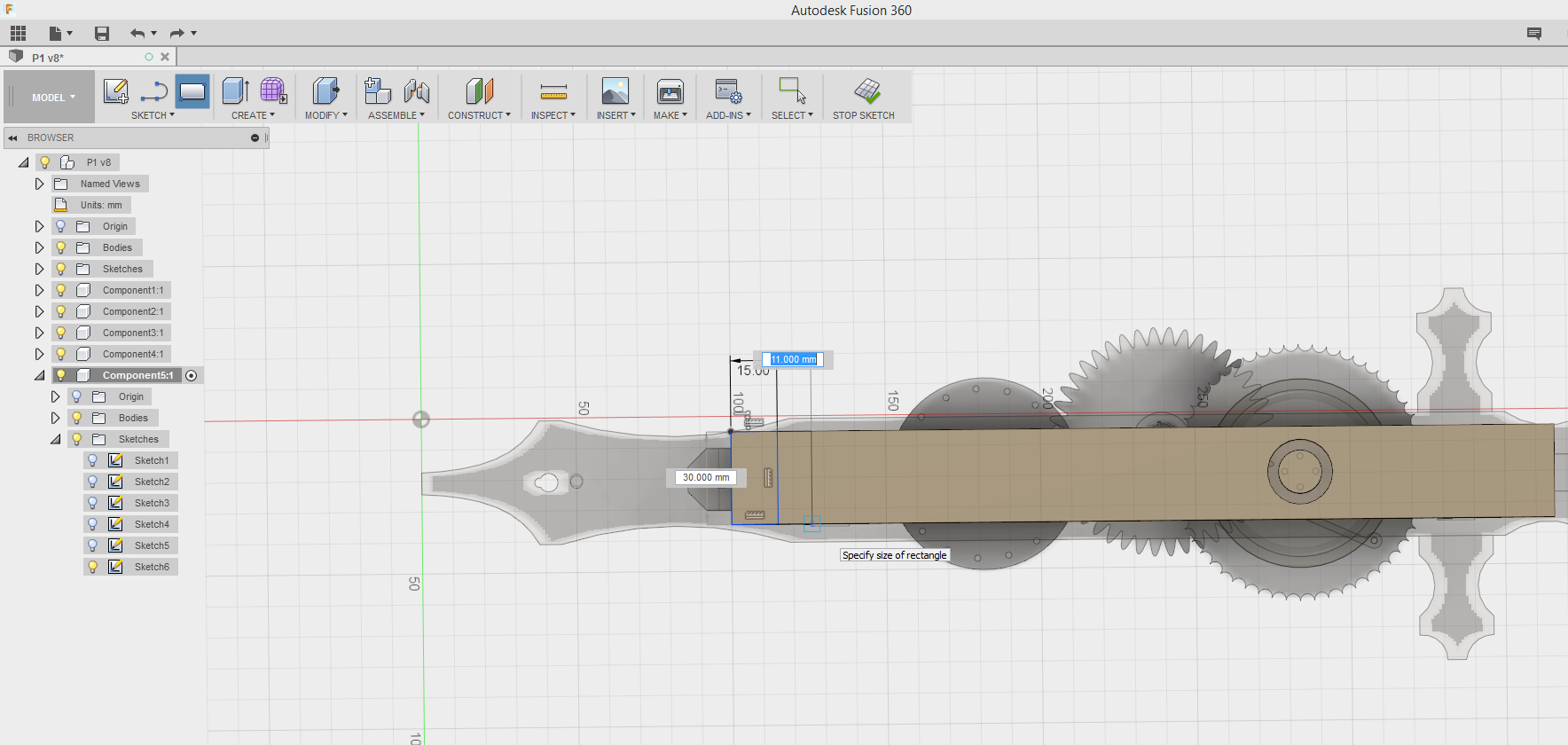Open the CREATE menu
The image size is (1568, 745).
253,115
